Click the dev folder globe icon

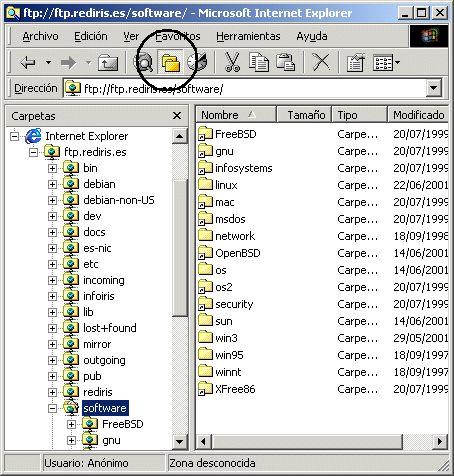[x=71, y=216]
